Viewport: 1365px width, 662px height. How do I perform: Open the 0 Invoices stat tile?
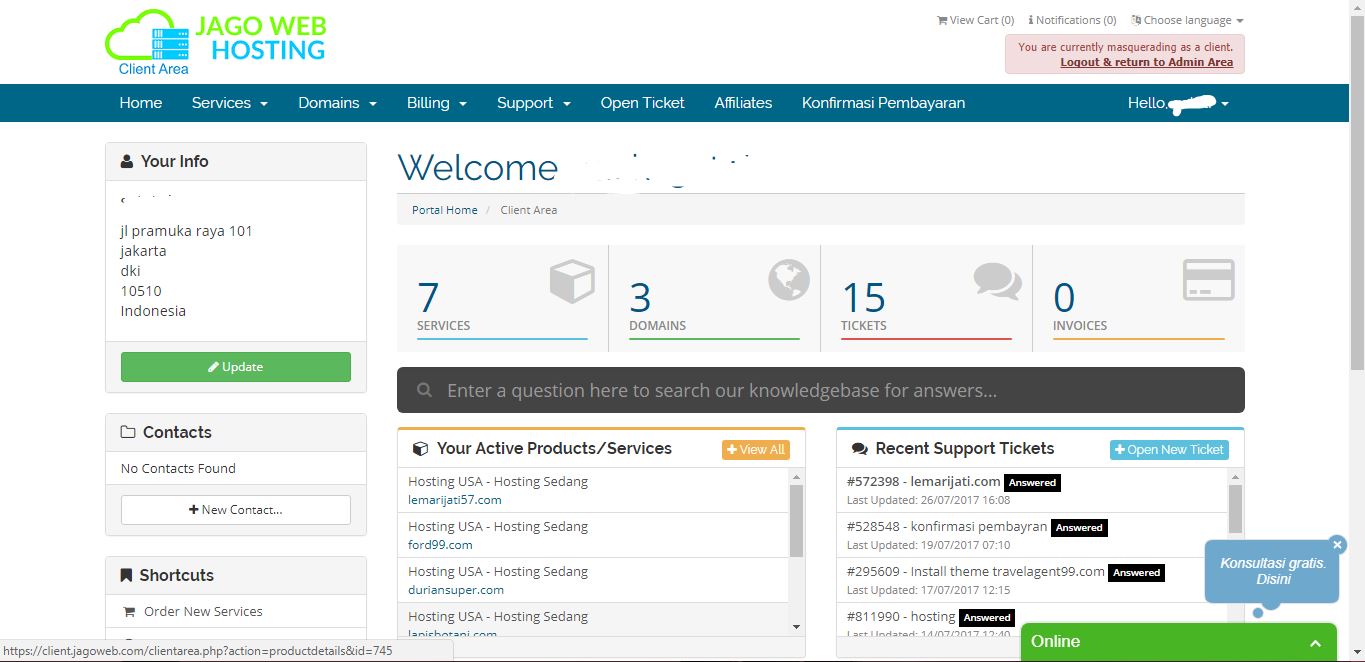[1138, 298]
